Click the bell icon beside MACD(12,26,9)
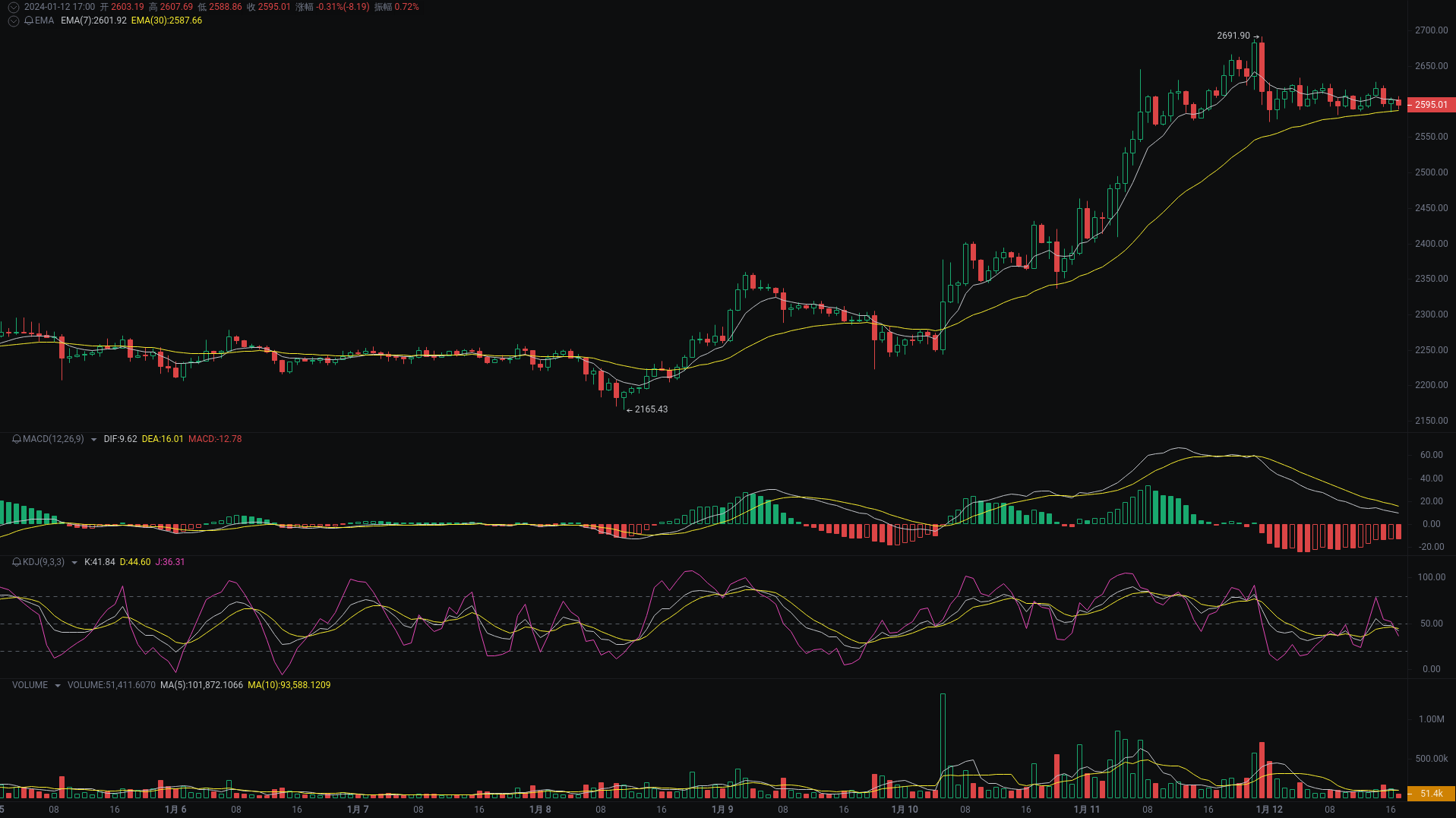1456x818 pixels. pyautogui.click(x=17, y=439)
